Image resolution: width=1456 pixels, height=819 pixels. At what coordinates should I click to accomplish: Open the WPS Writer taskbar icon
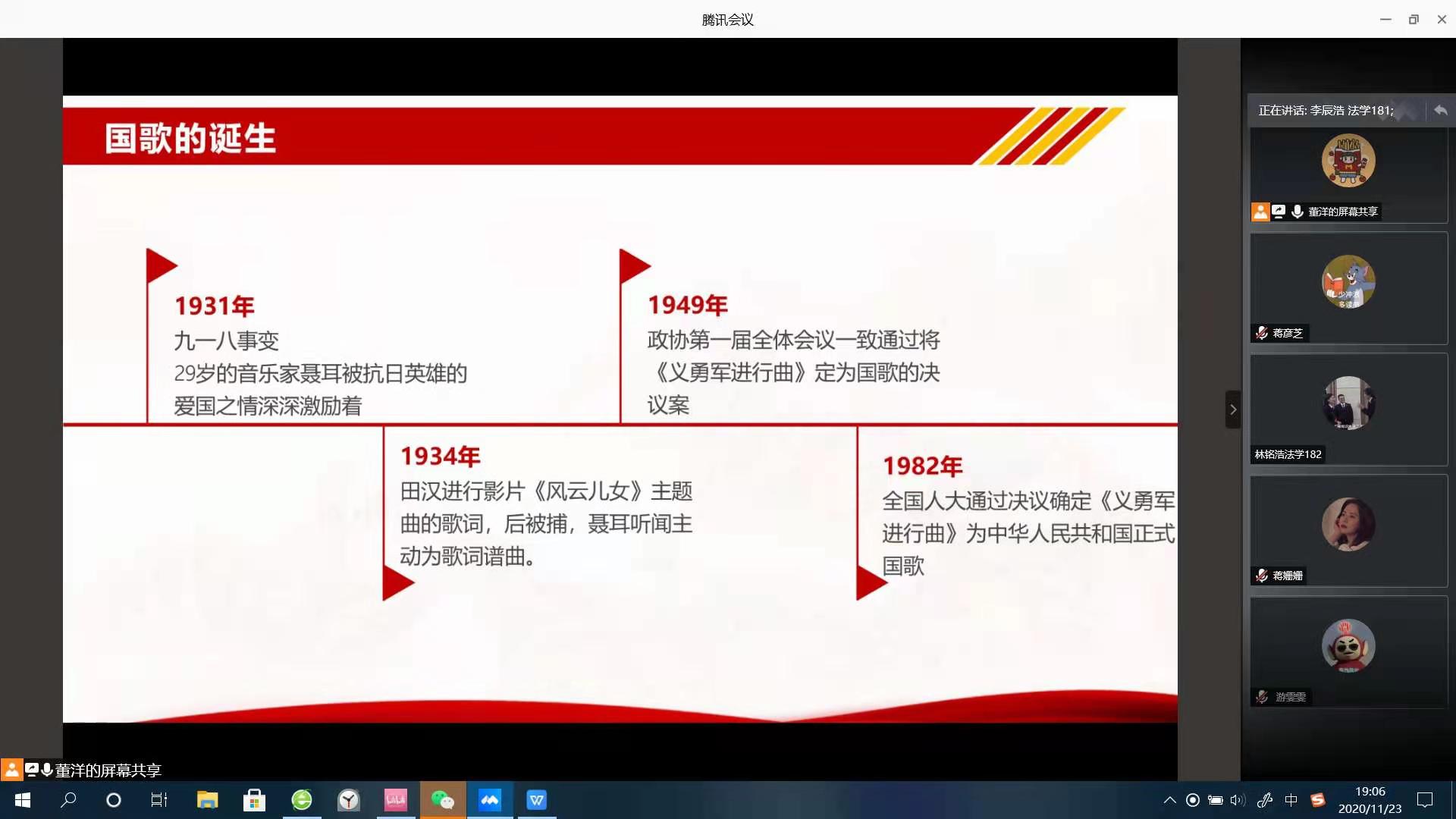(x=537, y=800)
